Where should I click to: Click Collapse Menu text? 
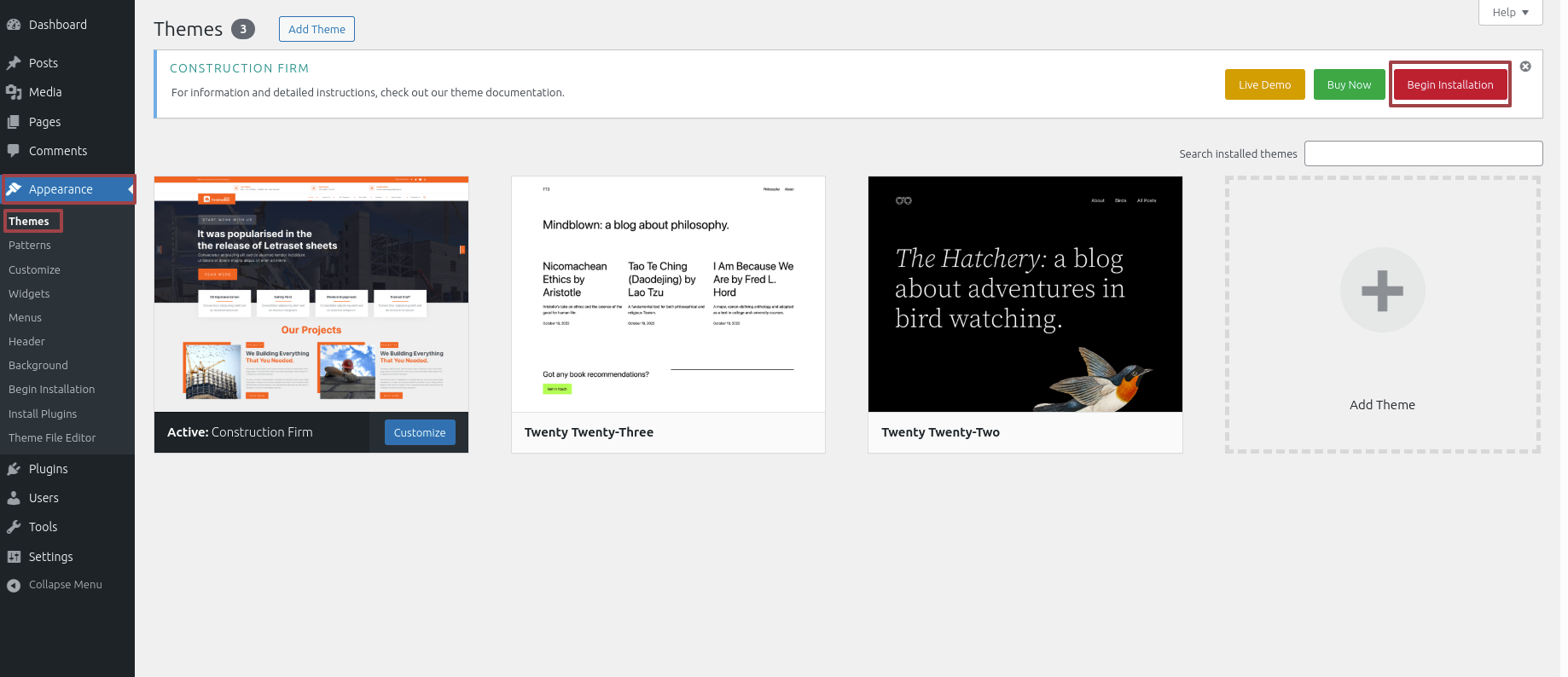[66, 585]
